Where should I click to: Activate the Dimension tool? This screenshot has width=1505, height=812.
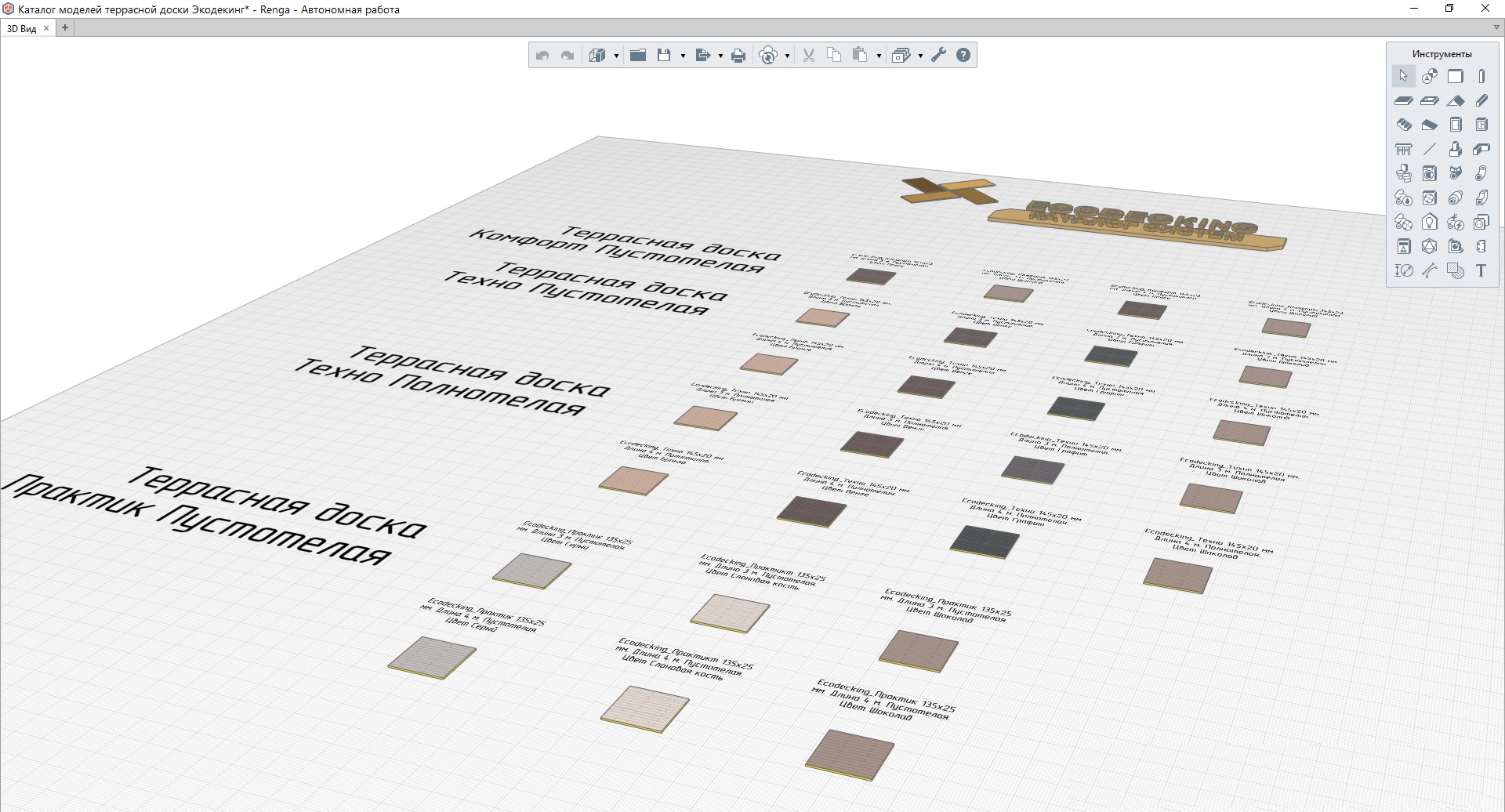(x=1404, y=270)
